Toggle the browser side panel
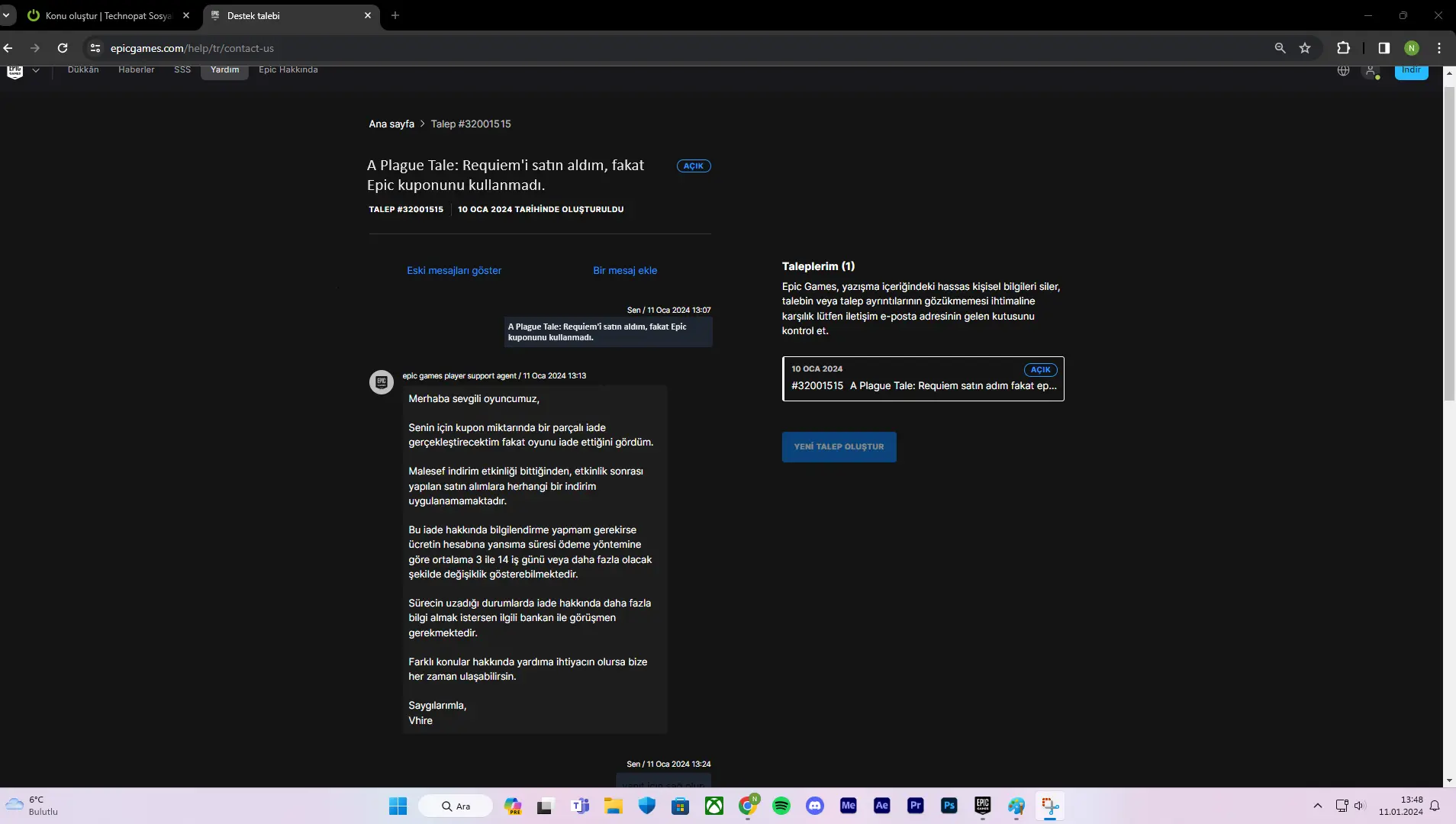The image size is (1456, 824). [x=1384, y=48]
